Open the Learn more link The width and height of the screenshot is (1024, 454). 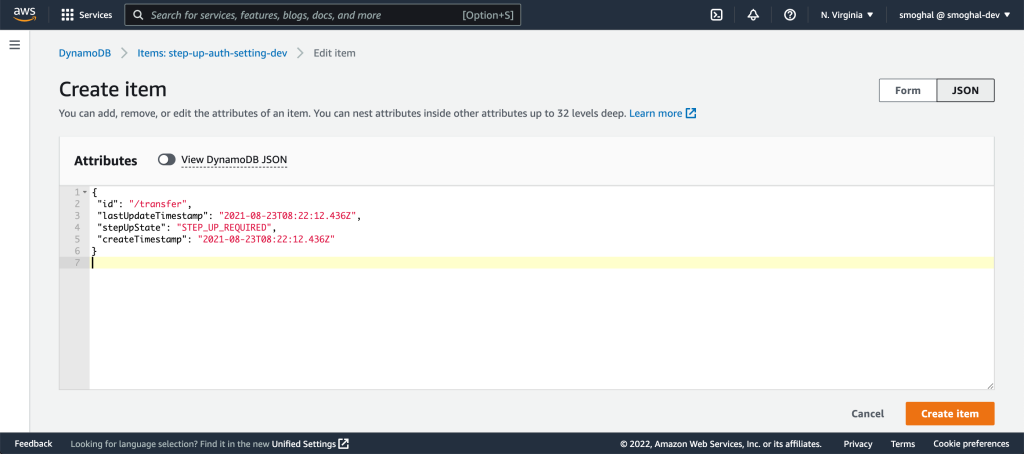(656, 114)
